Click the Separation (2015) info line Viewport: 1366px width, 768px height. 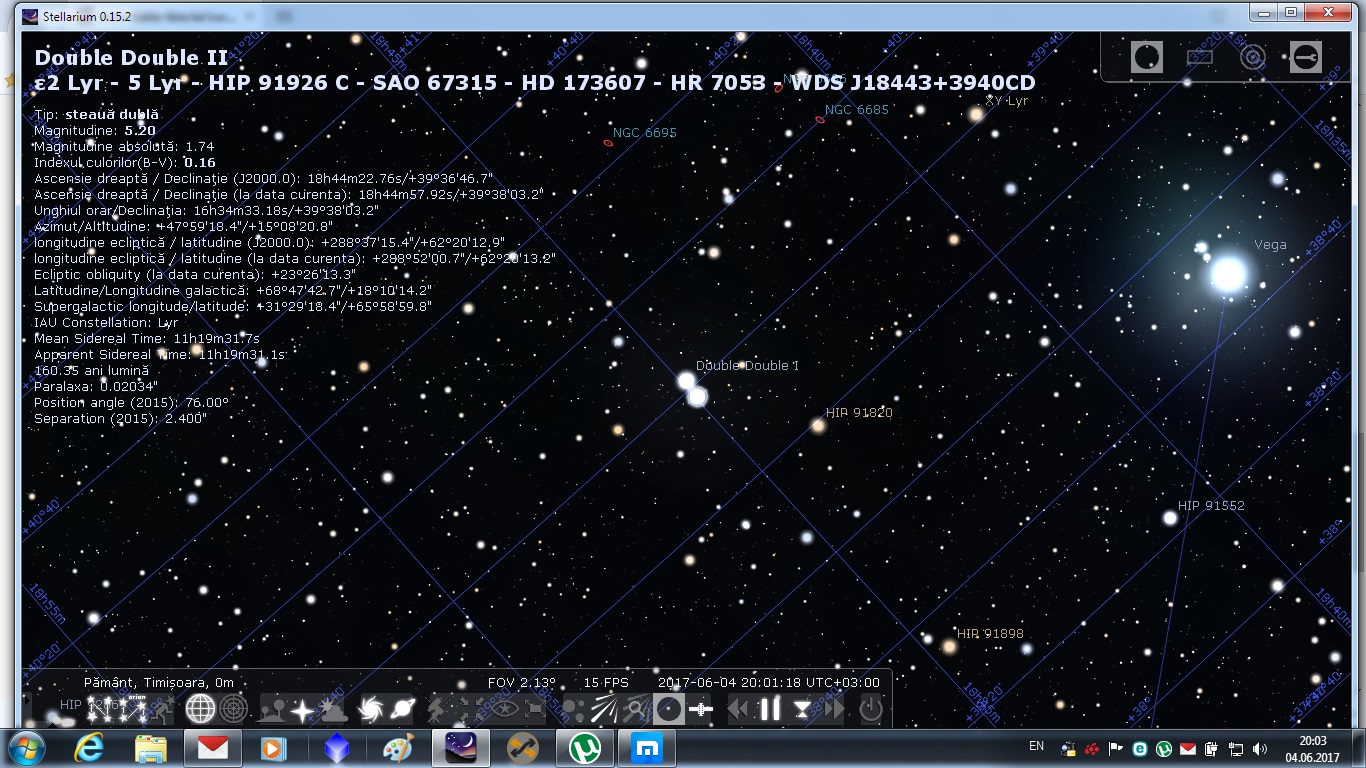click(121, 418)
